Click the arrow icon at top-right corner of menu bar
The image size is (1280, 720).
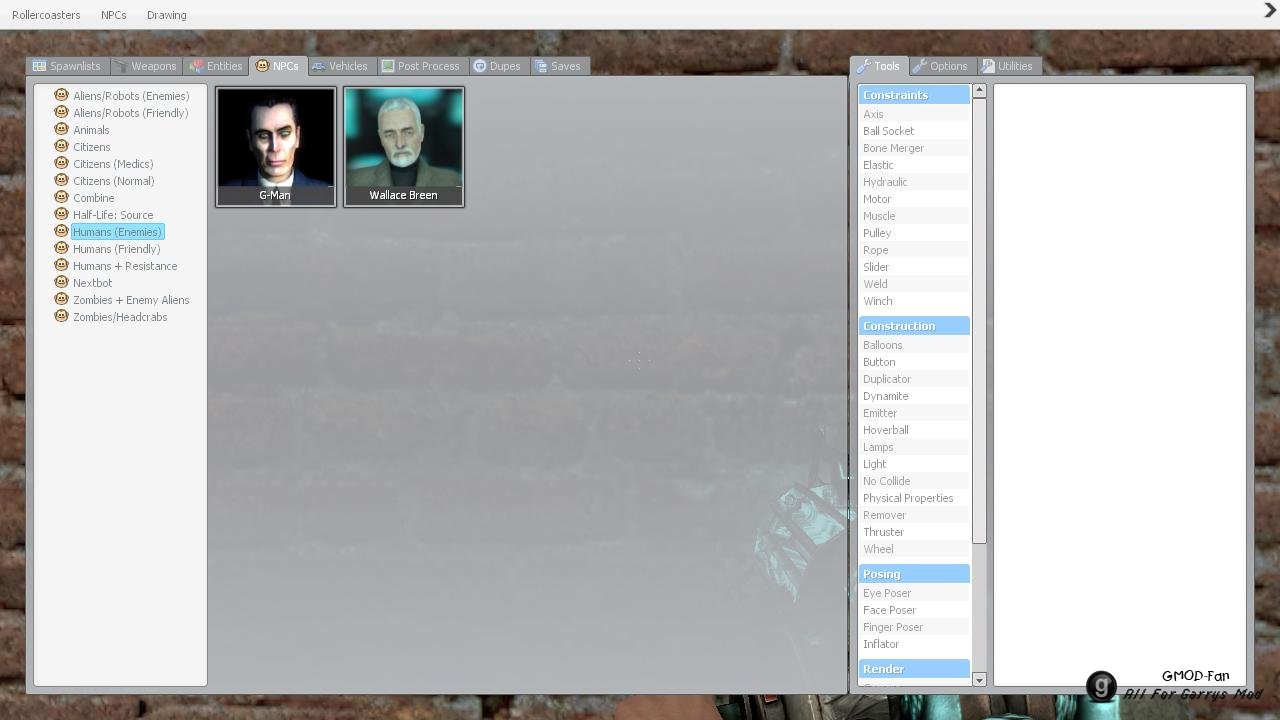(1270, 10)
